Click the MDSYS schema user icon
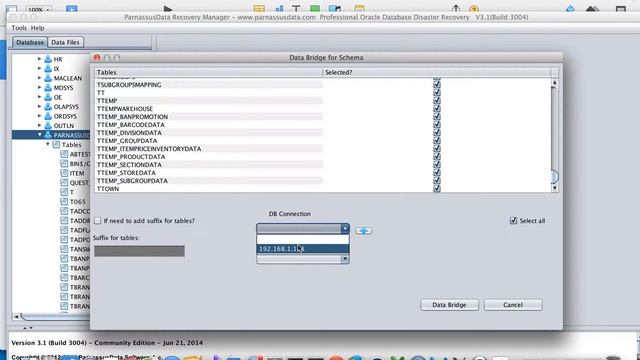The height and width of the screenshot is (360, 640). click(x=48, y=88)
